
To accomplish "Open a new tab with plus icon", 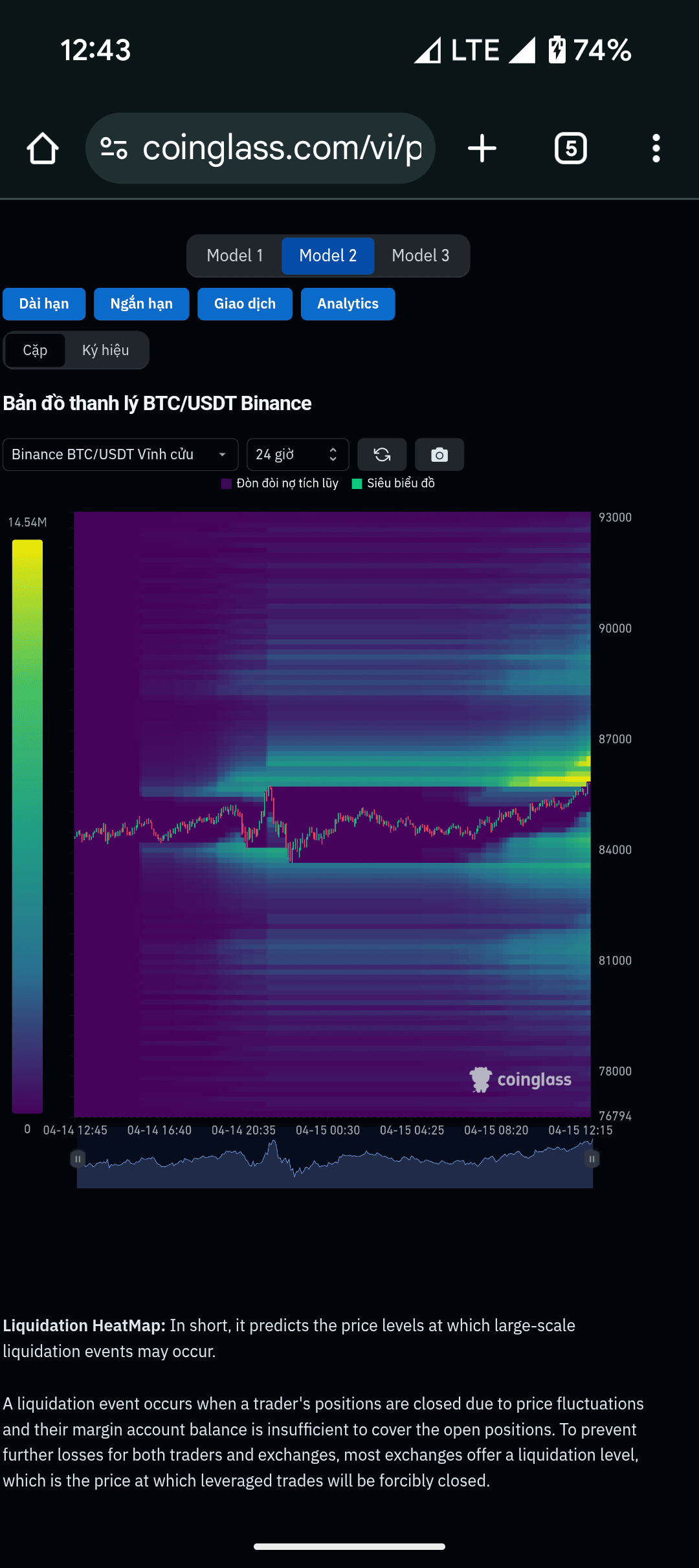I will [482, 148].
